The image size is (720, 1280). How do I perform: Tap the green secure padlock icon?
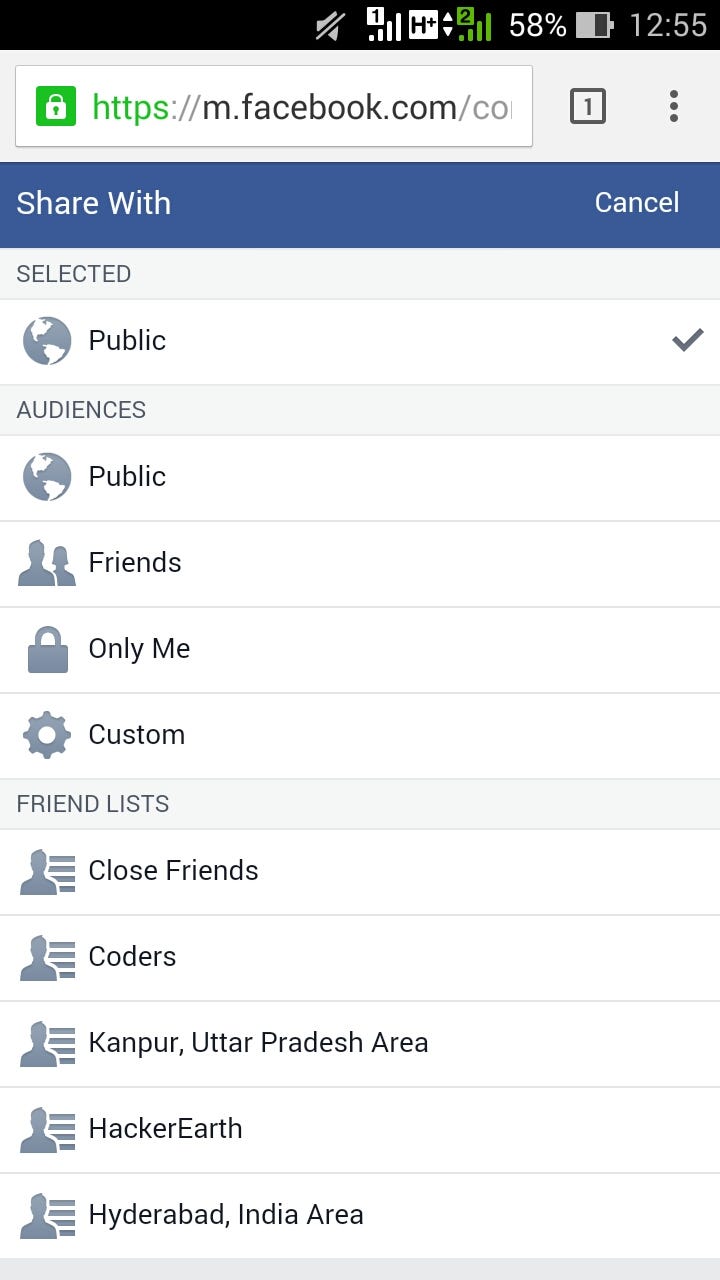tap(56, 106)
